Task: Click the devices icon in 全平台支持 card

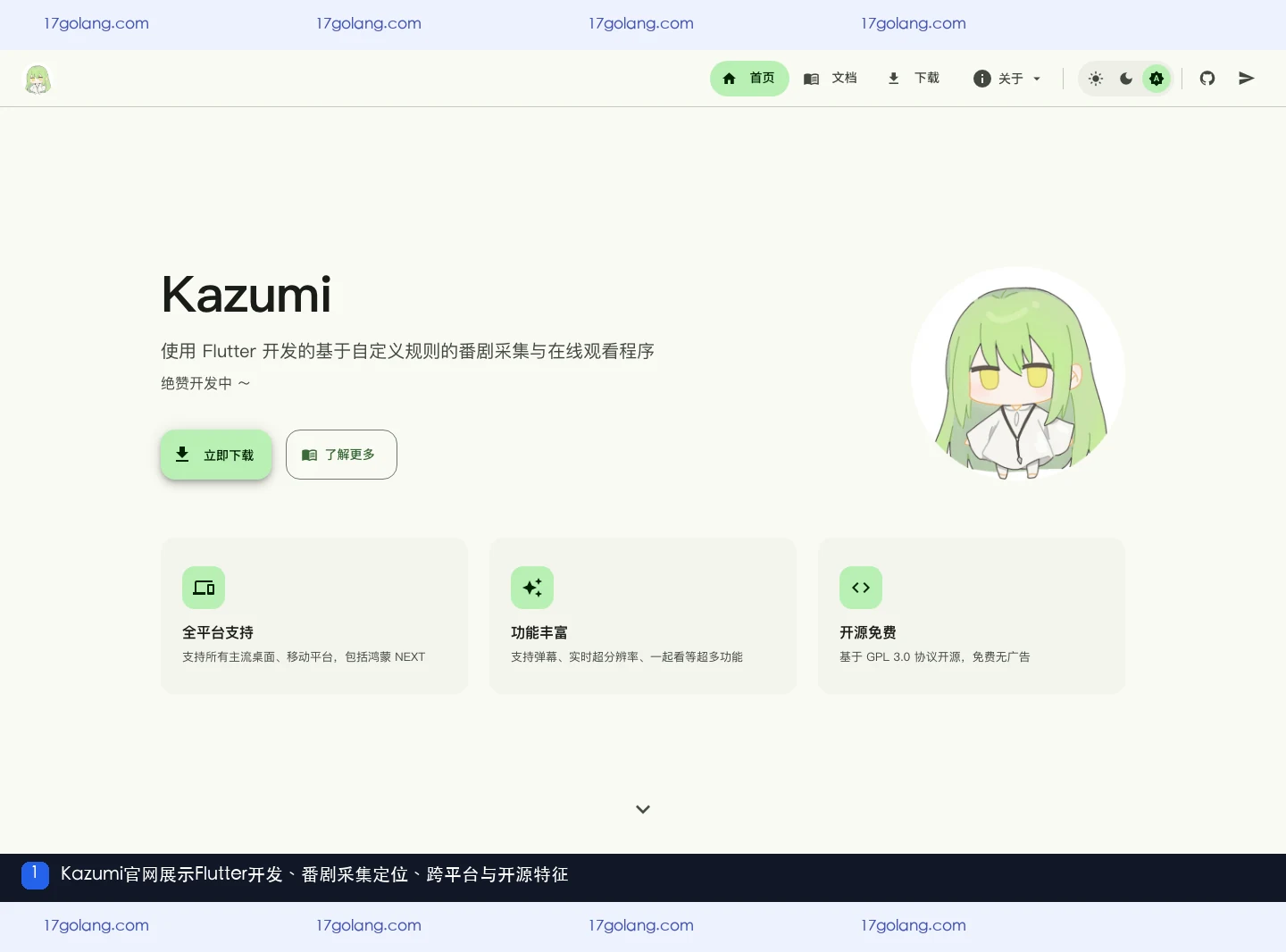Action: pyautogui.click(x=204, y=588)
